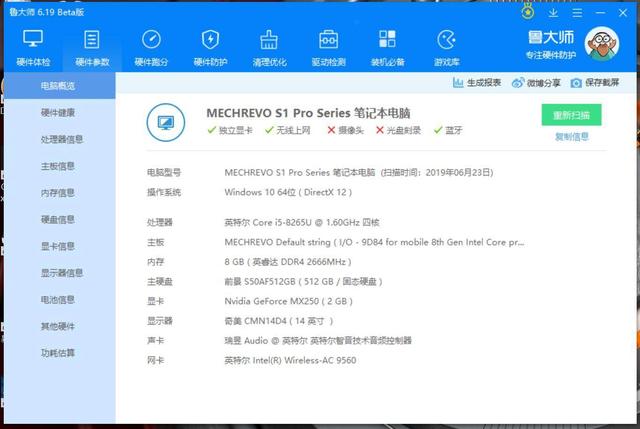Click the CMN14D4 display value
640x429 pixels.
[x=279, y=321]
